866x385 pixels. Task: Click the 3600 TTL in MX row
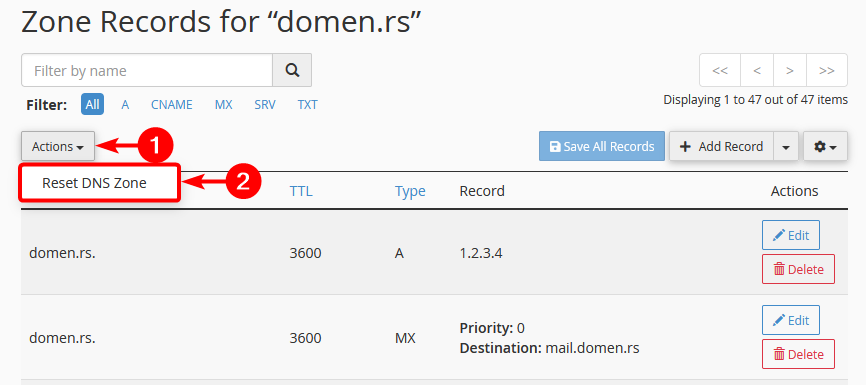tap(305, 338)
